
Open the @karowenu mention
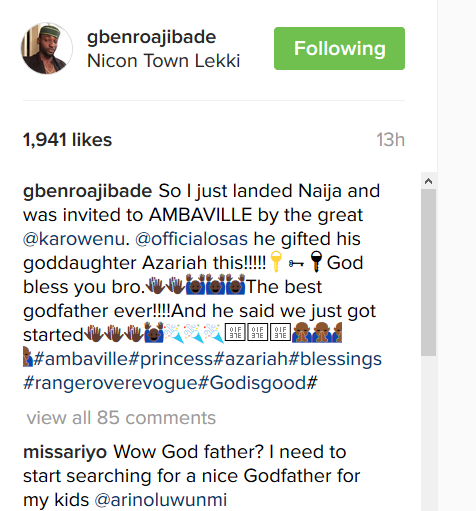tap(74, 239)
